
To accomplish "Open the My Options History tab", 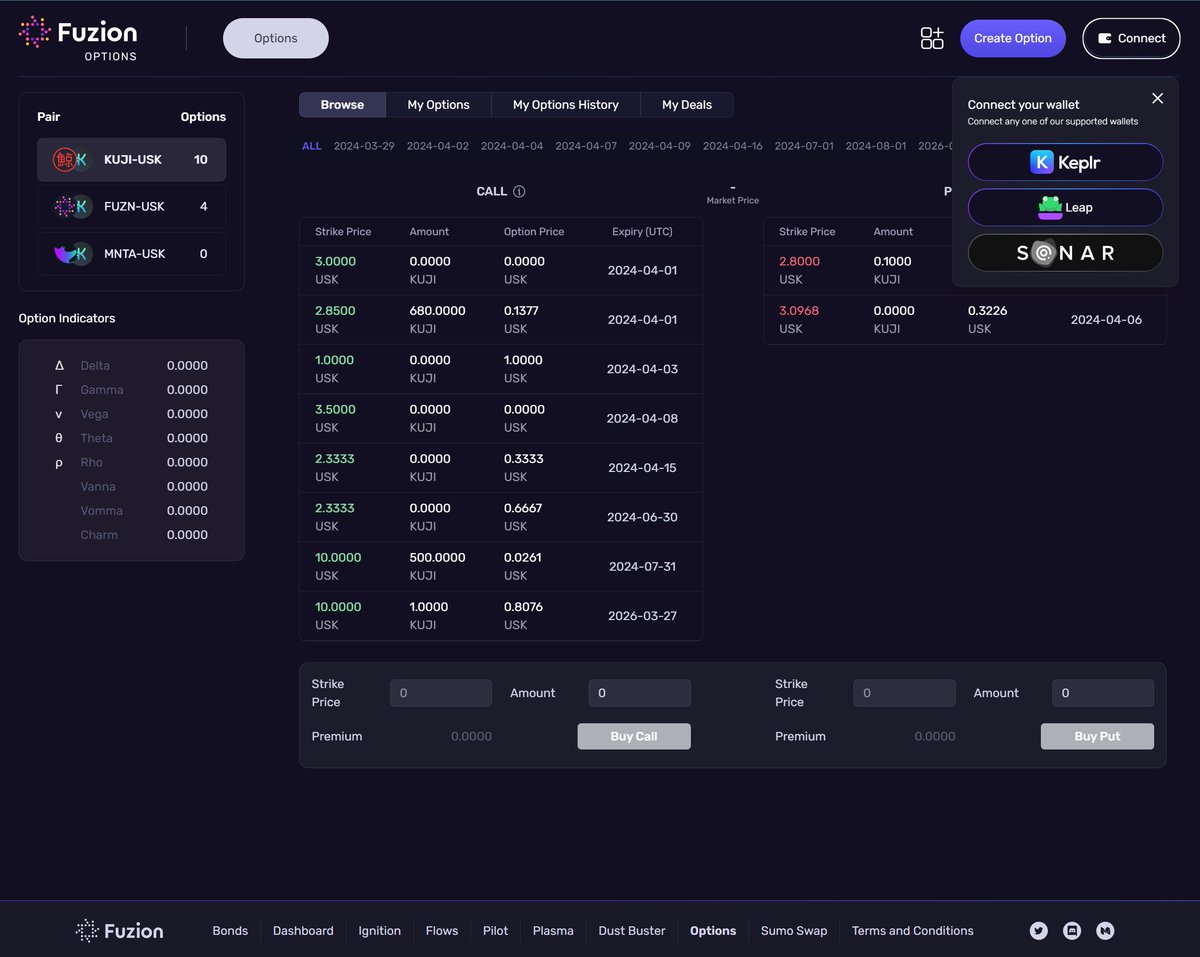I will [x=566, y=105].
